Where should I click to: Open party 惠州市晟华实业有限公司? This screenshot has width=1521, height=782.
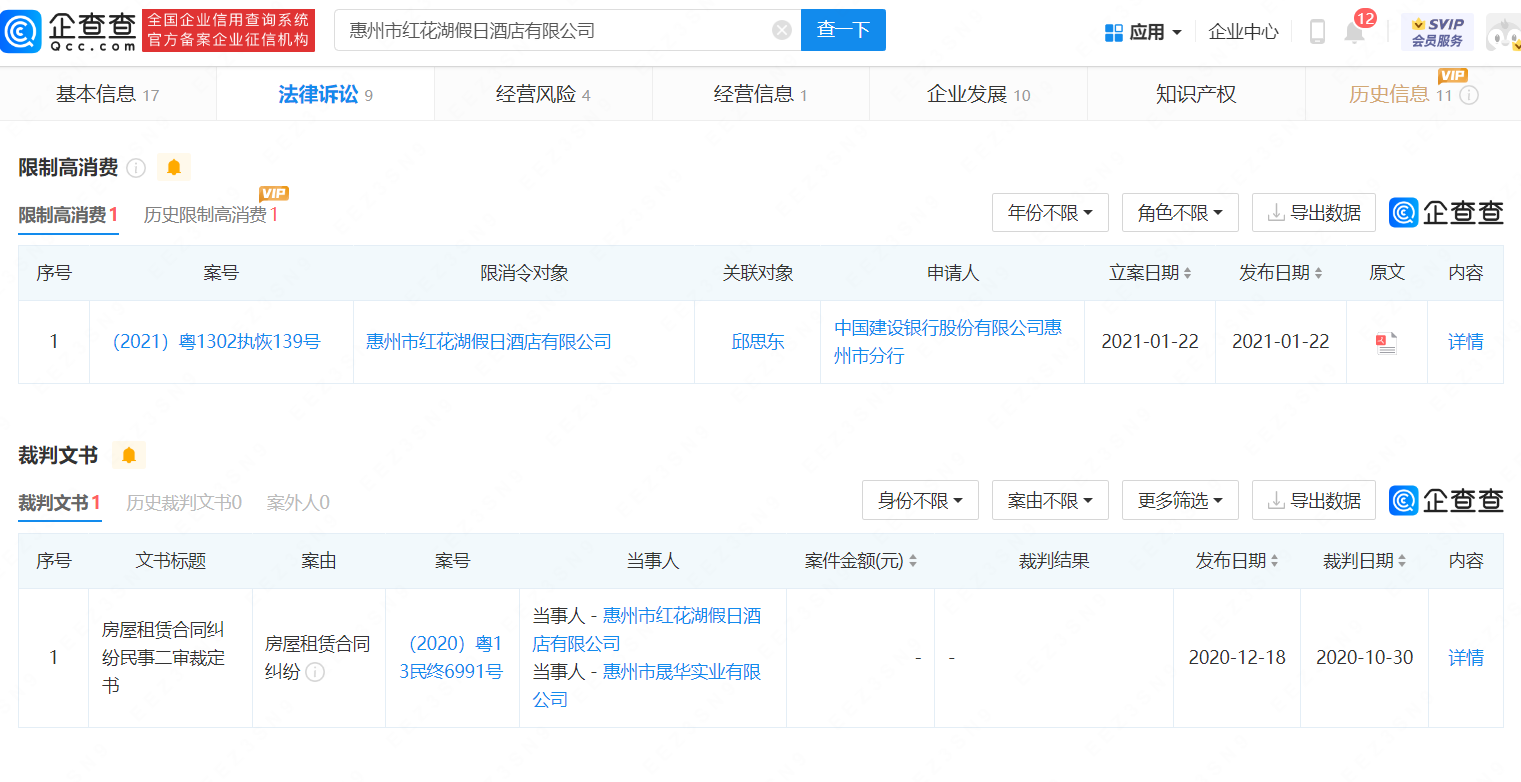click(x=647, y=685)
